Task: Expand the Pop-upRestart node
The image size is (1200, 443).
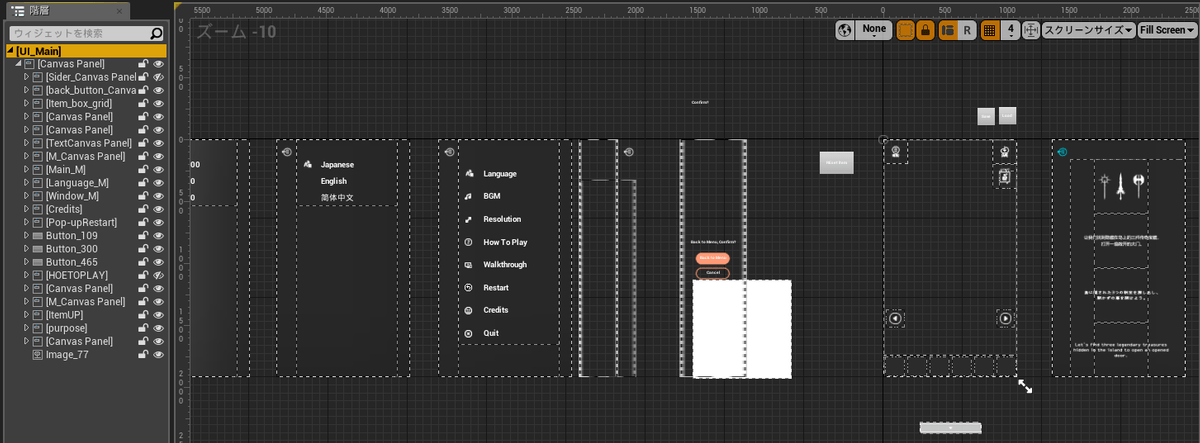Action: click(27, 222)
